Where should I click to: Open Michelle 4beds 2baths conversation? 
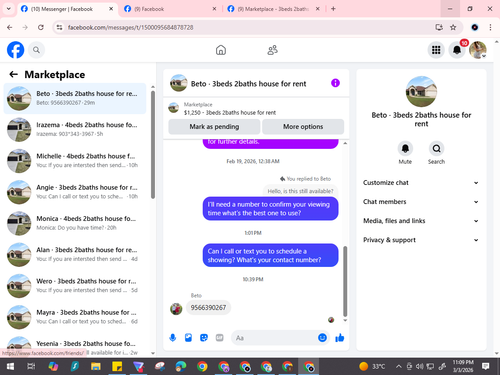click(x=75, y=161)
